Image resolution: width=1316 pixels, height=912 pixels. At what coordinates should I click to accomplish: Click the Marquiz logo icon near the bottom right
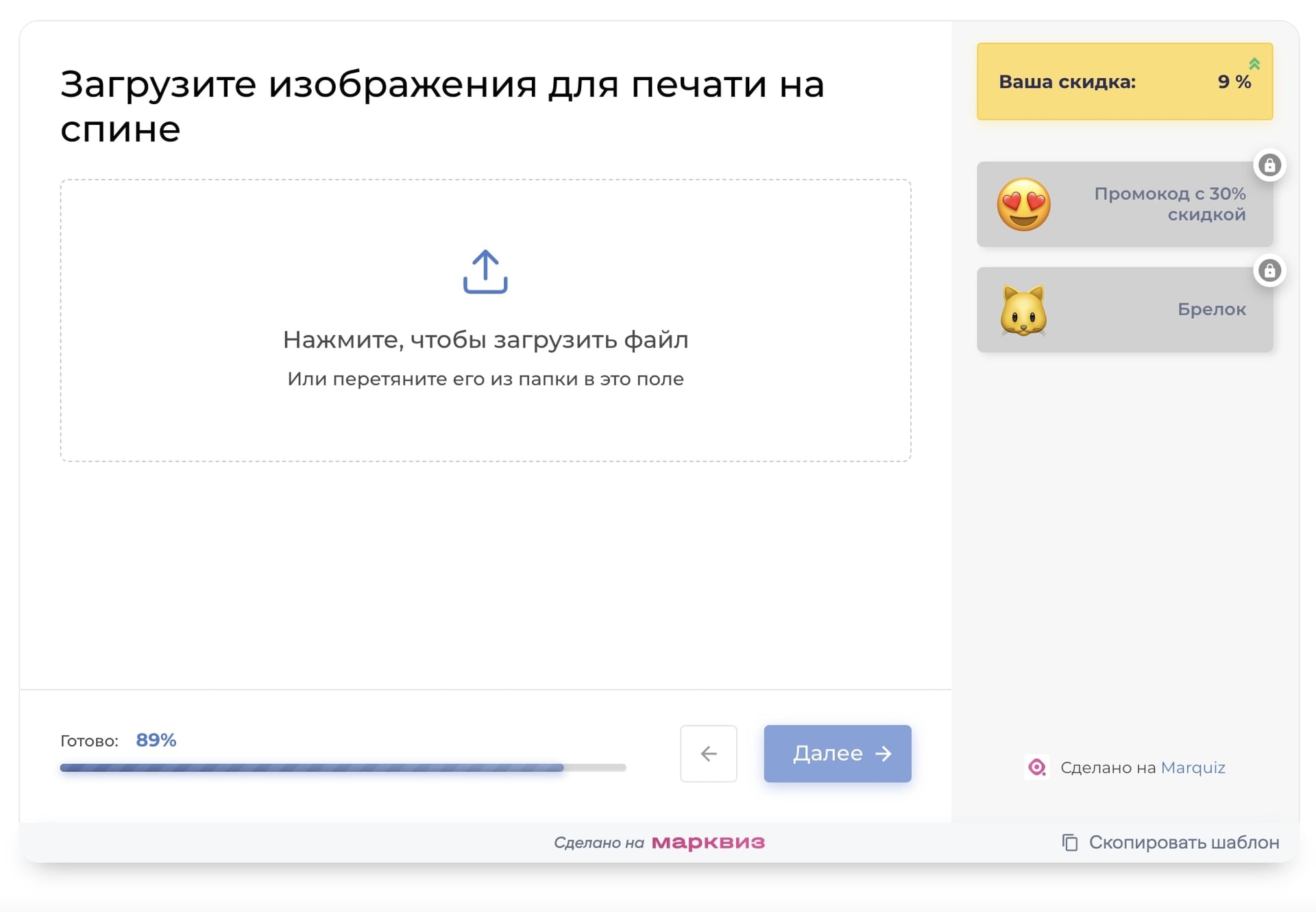1036,767
